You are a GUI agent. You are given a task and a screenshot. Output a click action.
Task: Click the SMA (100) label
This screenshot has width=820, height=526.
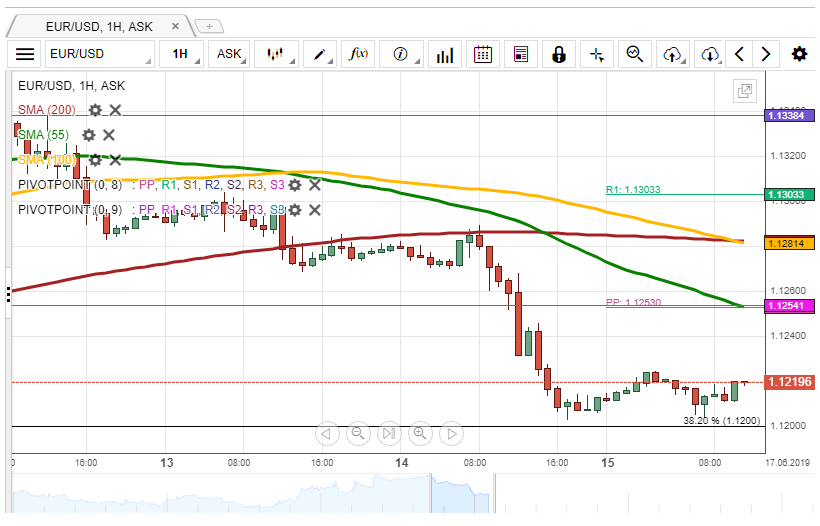[x=47, y=160]
